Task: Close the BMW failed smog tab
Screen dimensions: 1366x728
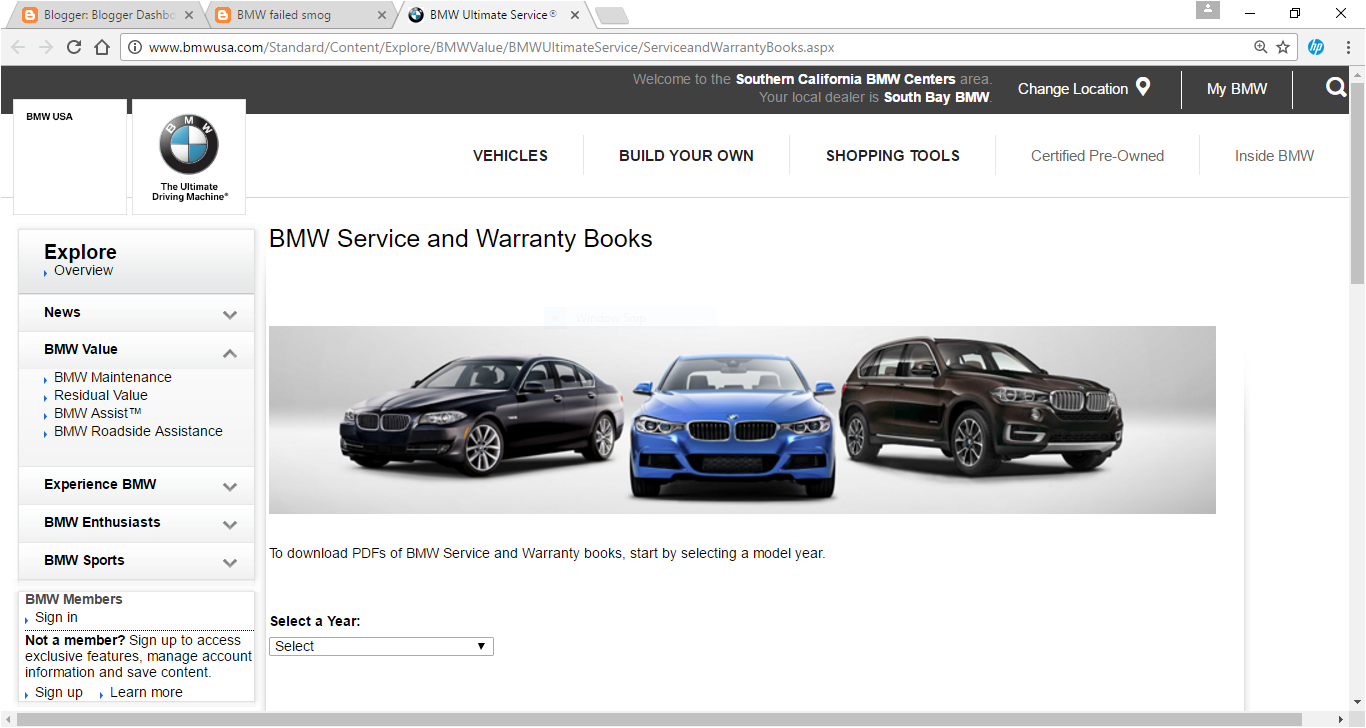Action: [383, 15]
